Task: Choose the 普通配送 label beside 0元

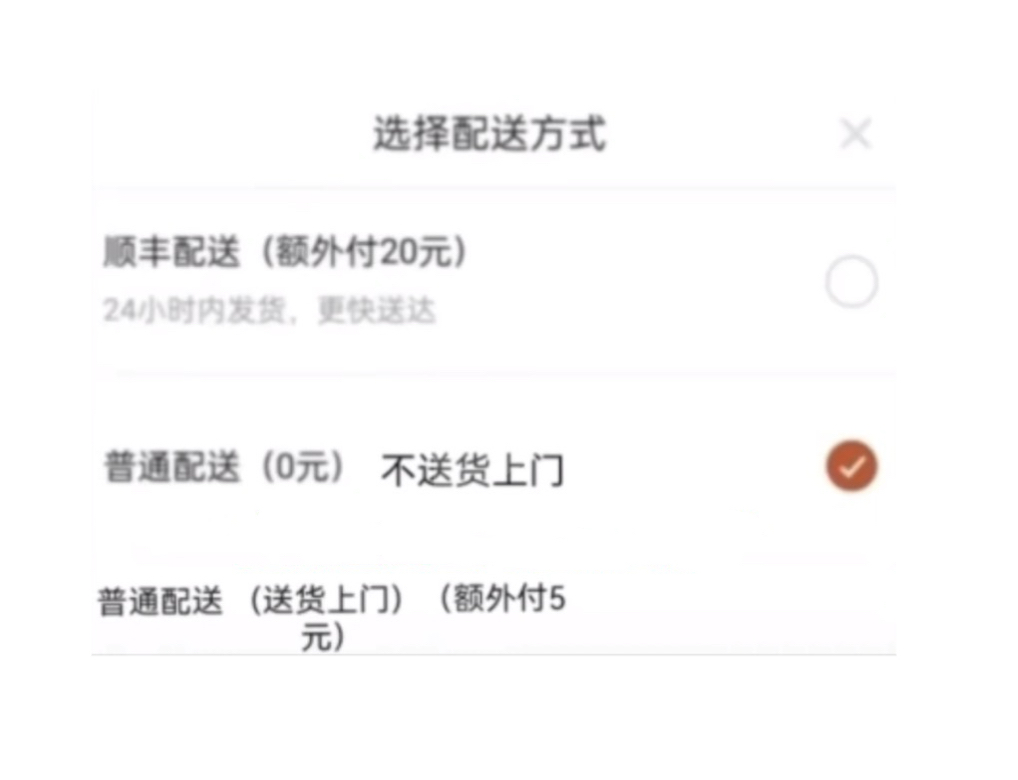Action: pos(172,467)
